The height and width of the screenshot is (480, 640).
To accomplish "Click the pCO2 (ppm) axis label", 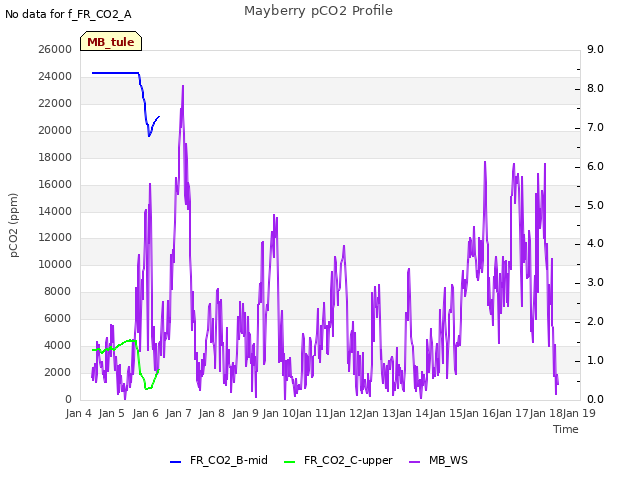I will point(13,225).
